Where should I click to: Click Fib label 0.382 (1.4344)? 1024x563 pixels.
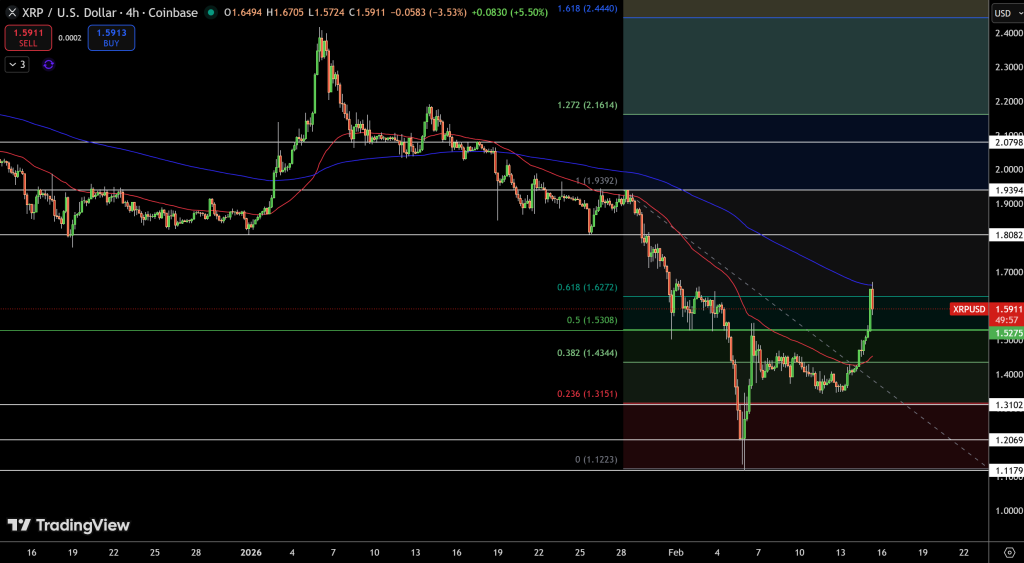point(587,353)
